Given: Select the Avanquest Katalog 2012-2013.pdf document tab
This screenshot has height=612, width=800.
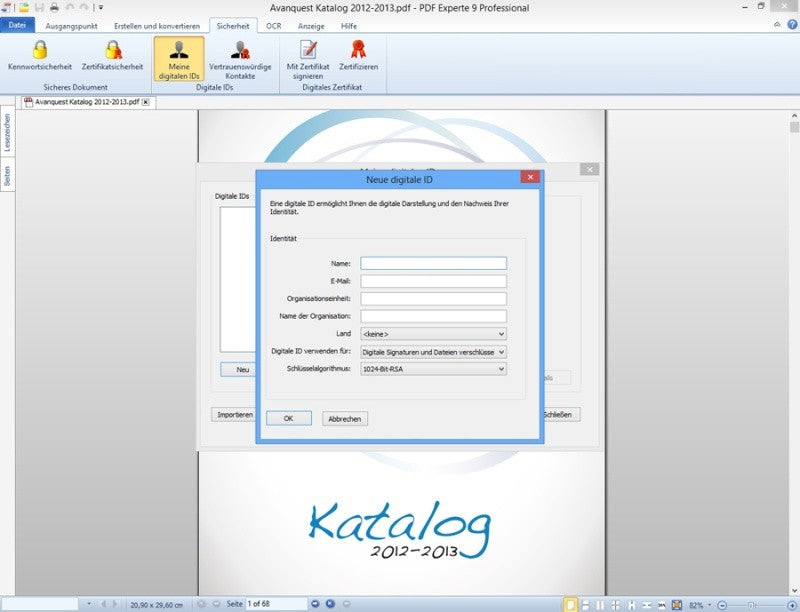Looking at the screenshot, I should [87, 102].
